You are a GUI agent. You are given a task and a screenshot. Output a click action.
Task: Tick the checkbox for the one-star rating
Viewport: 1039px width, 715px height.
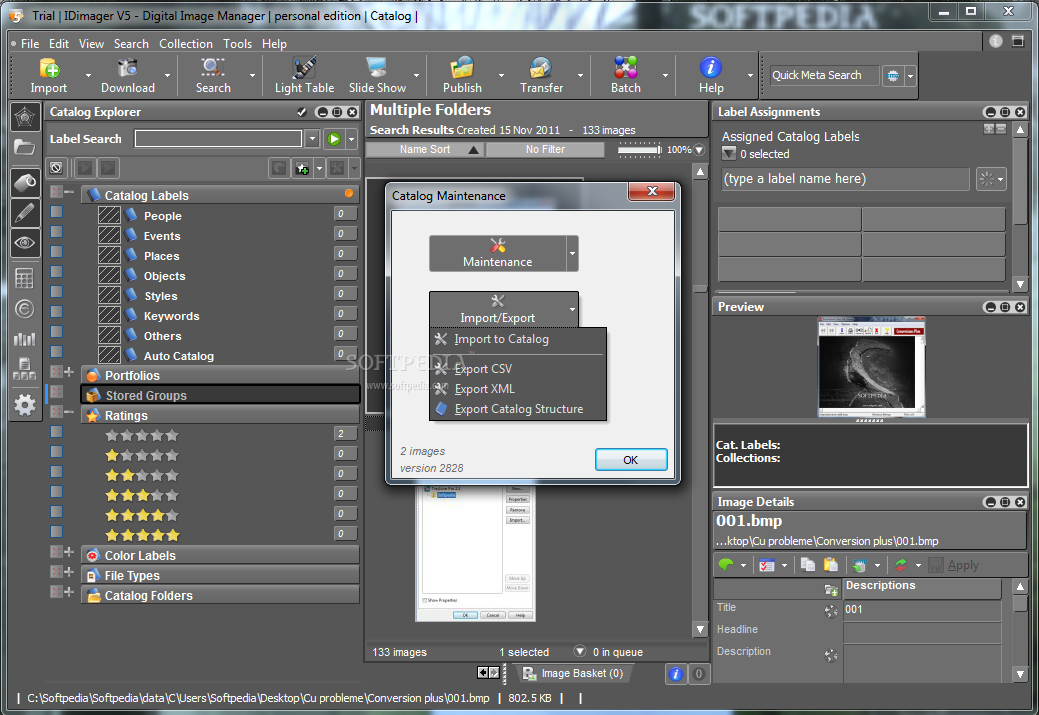[x=57, y=452]
